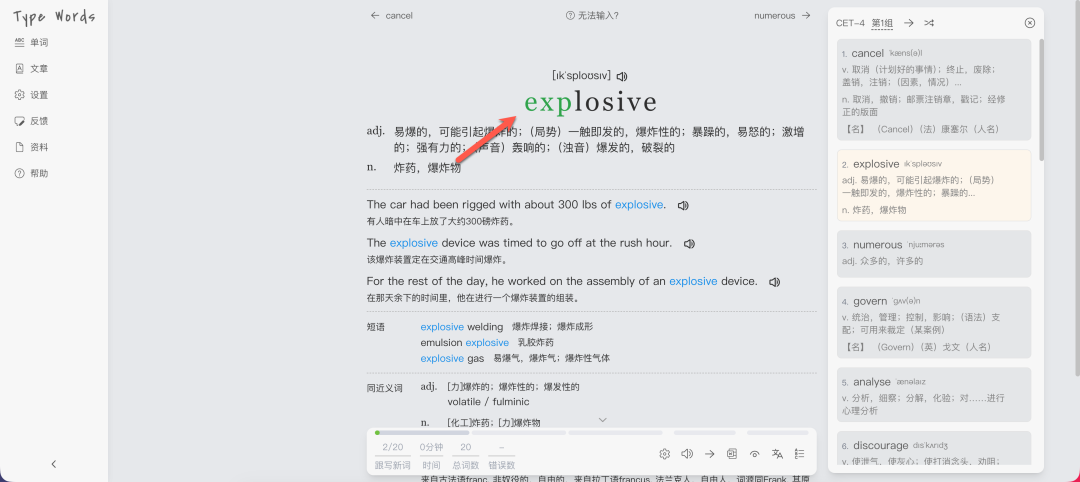Click the 无法输入? help link
1080x482 pixels.
592,16
